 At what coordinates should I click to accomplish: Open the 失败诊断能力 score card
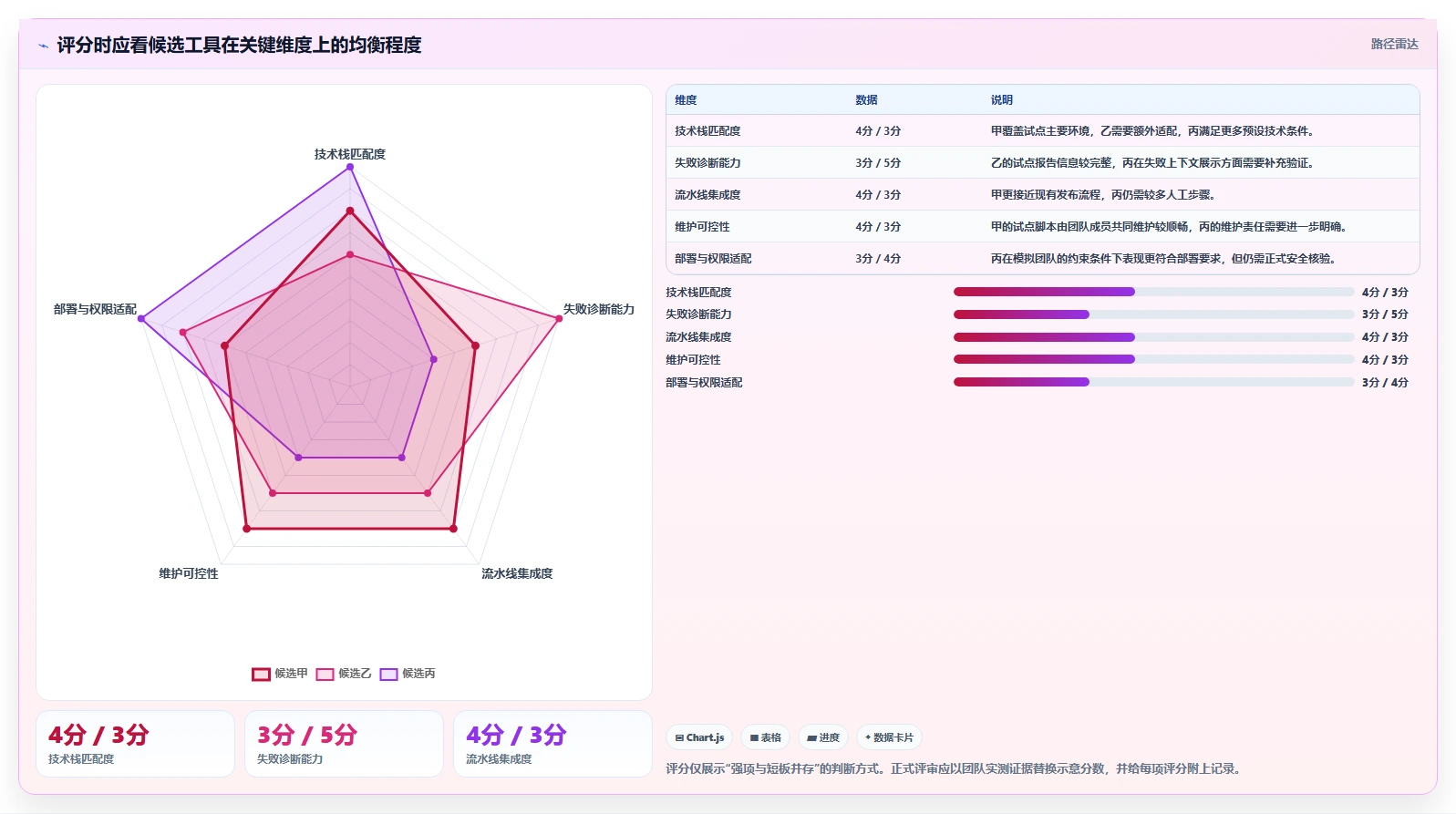344,744
